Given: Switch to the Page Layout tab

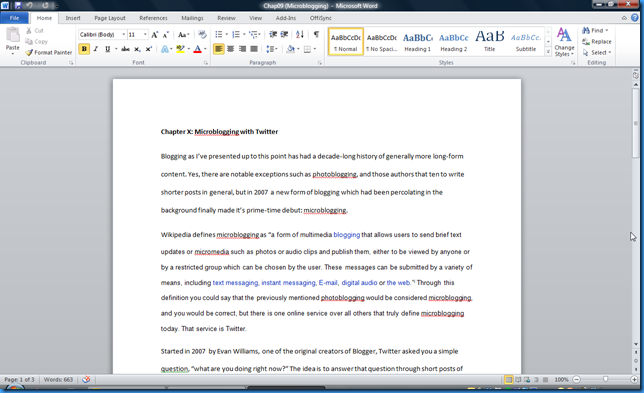Looking at the screenshot, I should point(110,18).
